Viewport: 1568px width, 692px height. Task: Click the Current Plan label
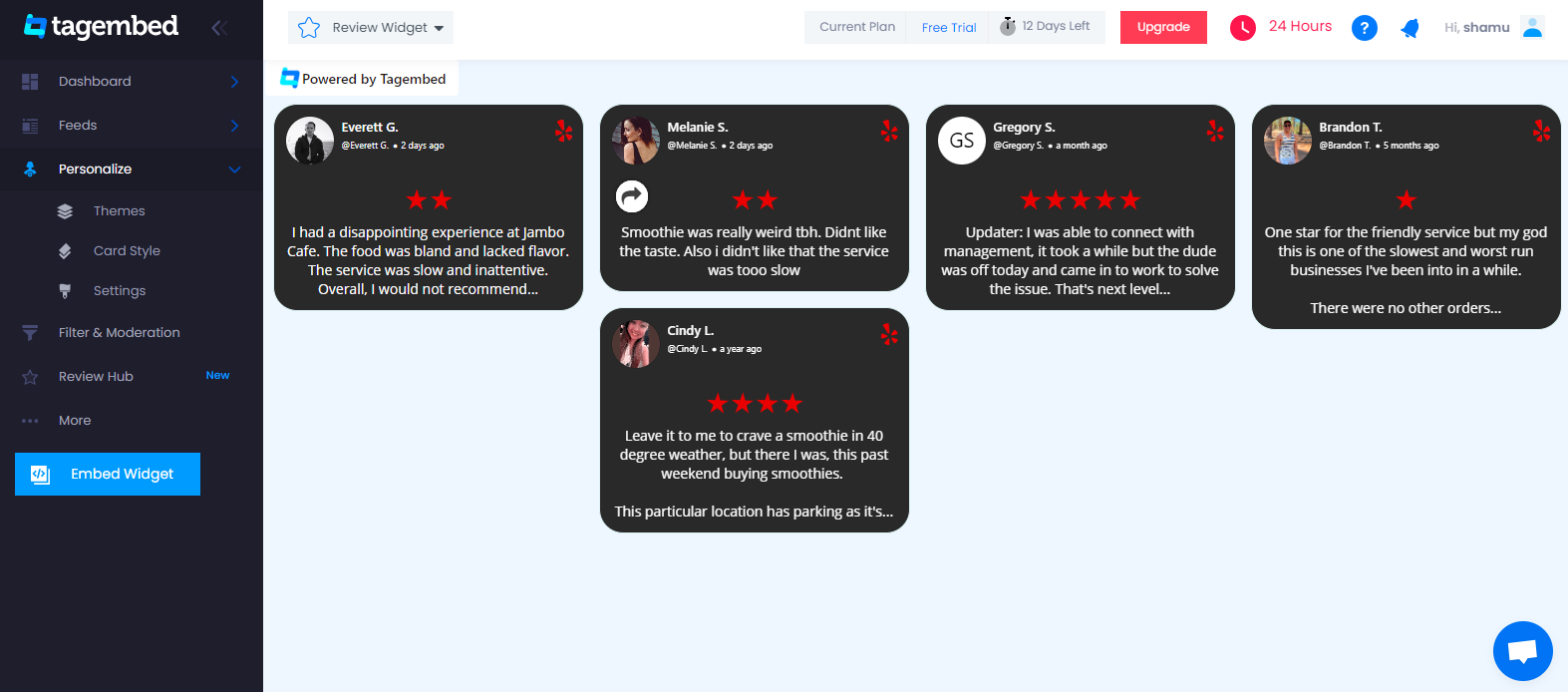tap(857, 27)
